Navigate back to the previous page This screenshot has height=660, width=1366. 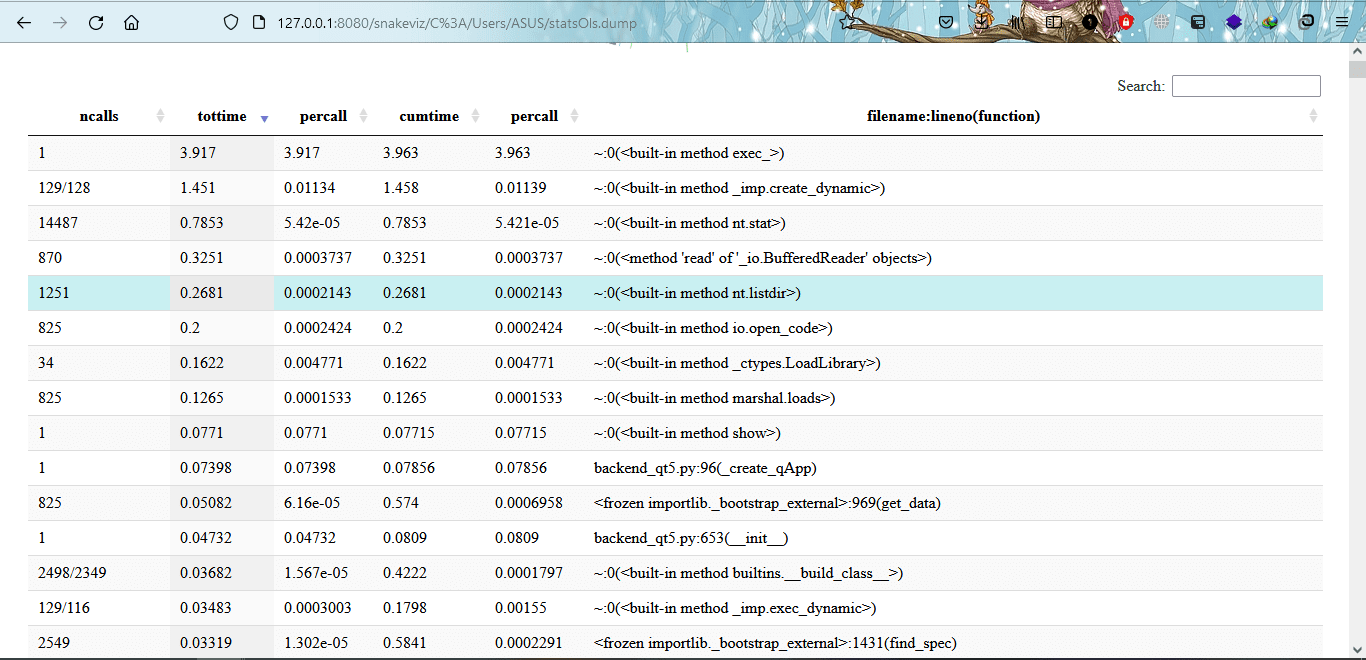pyautogui.click(x=22, y=21)
